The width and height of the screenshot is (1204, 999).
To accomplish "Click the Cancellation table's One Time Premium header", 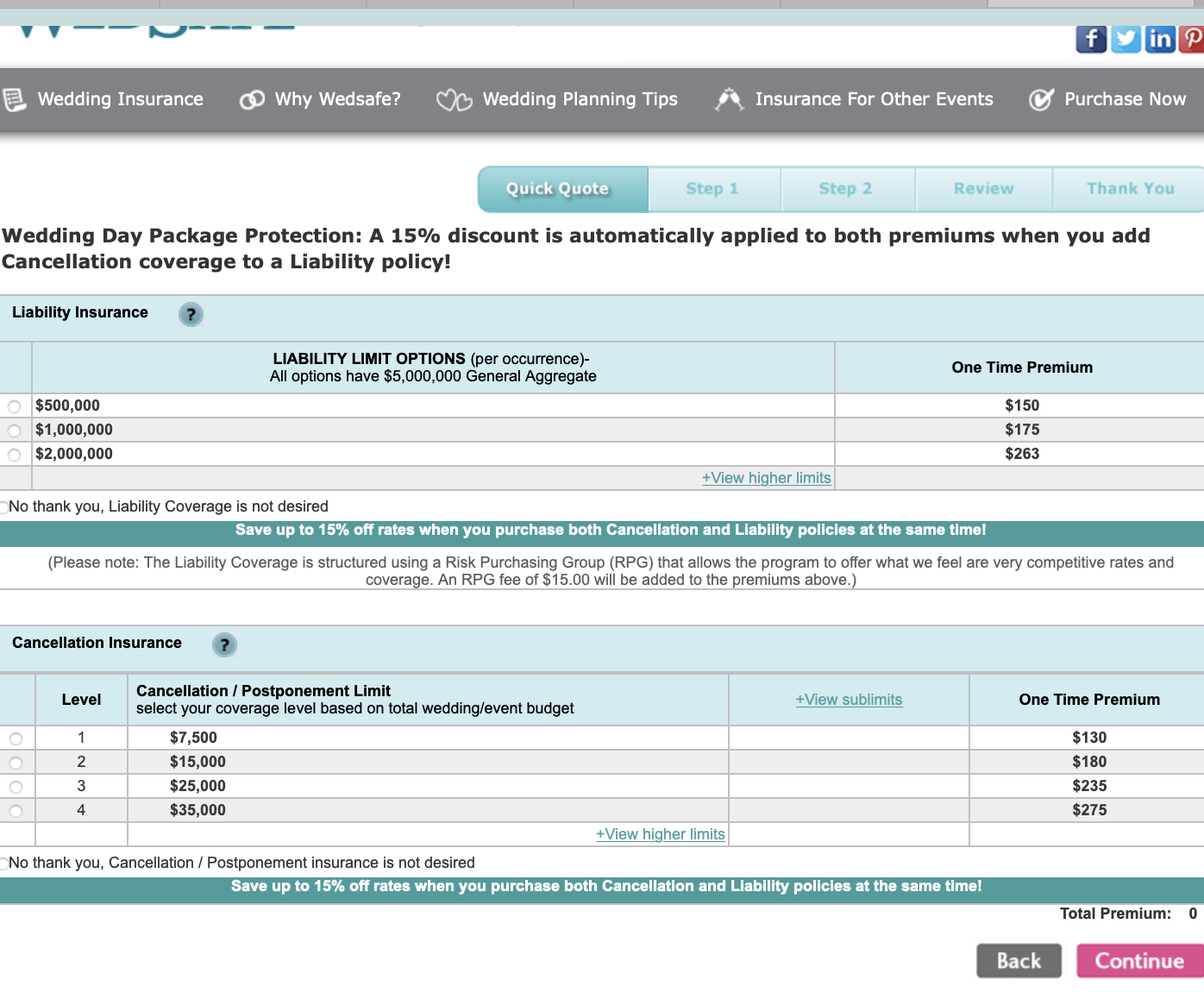I will click(1089, 700).
